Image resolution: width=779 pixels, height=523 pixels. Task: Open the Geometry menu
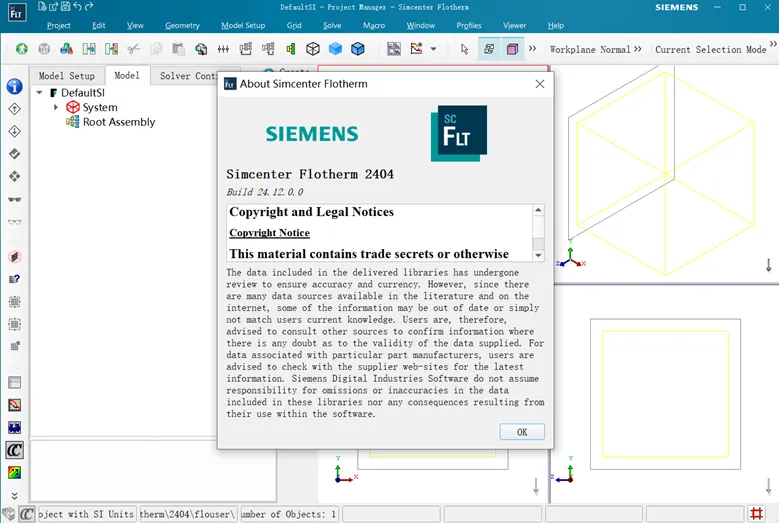pyautogui.click(x=182, y=25)
